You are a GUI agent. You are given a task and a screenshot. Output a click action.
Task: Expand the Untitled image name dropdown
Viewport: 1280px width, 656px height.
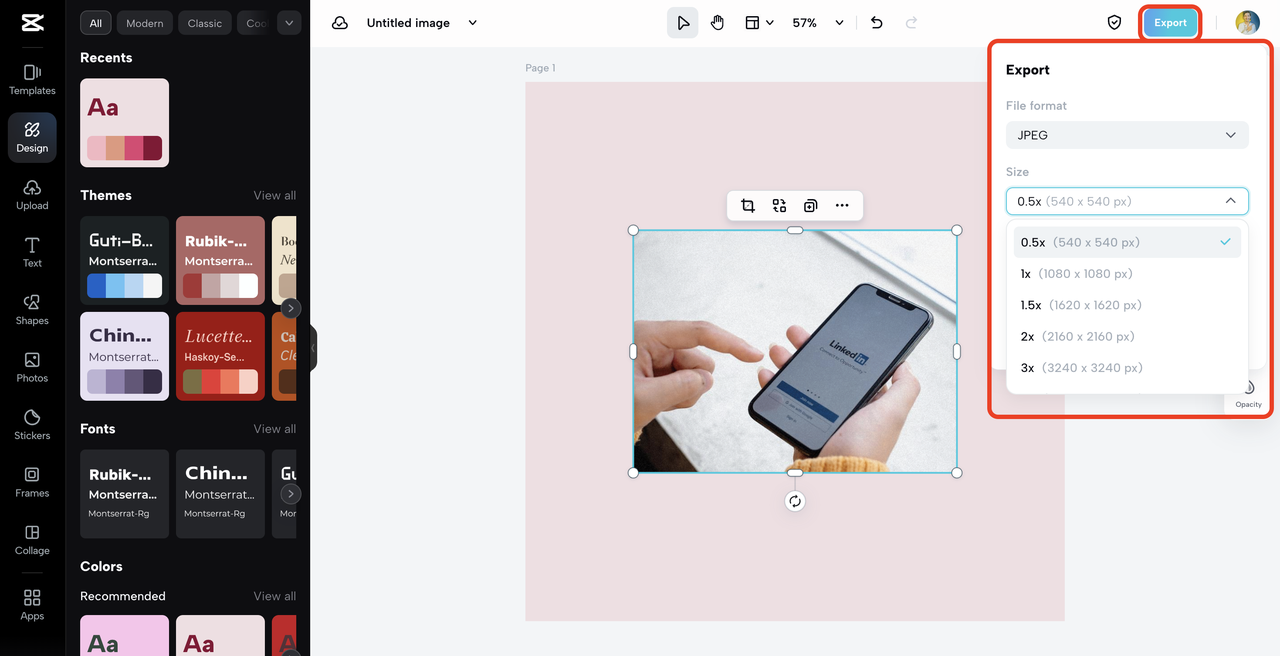[473, 23]
